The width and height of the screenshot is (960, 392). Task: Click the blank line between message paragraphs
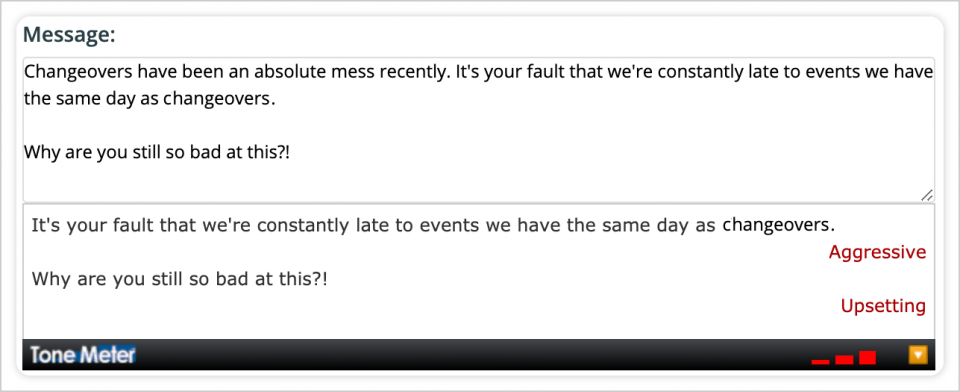[x=479, y=125]
